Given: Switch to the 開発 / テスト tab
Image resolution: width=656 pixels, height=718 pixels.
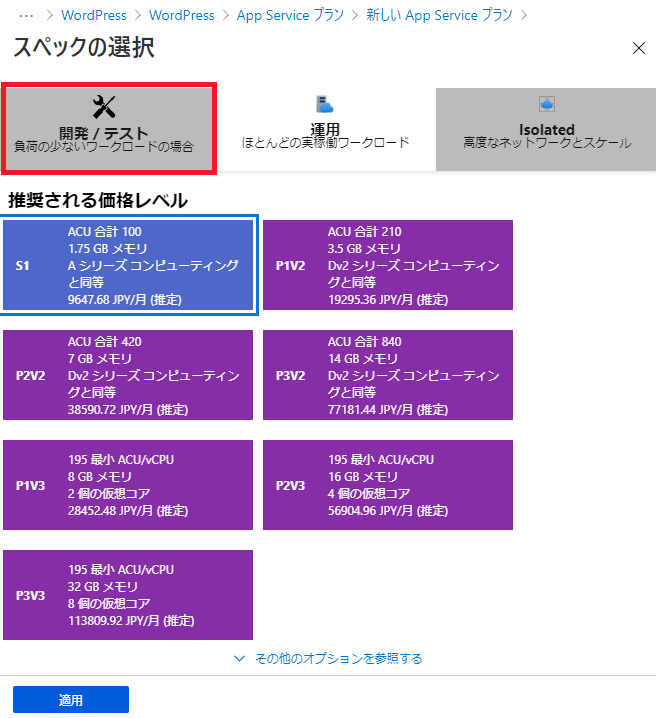Looking at the screenshot, I should pyautogui.click(x=108, y=130).
